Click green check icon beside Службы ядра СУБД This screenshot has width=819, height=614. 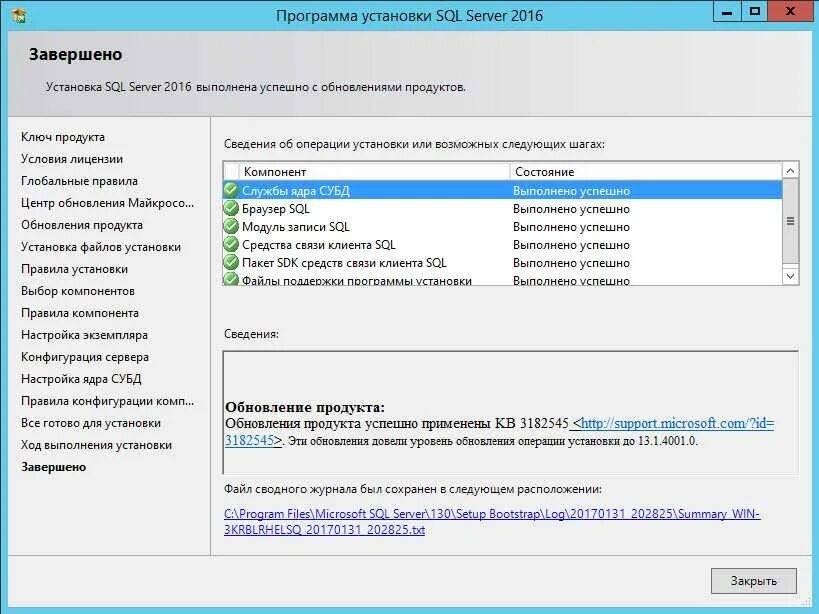(231, 190)
